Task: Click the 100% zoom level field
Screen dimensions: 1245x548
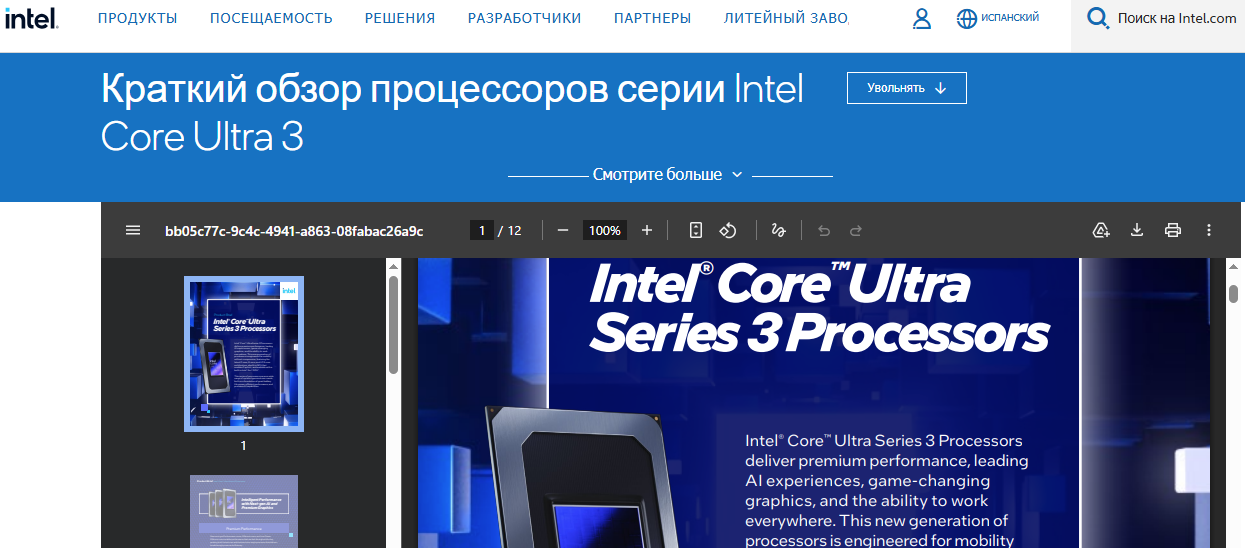Action: pyautogui.click(x=605, y=230)
